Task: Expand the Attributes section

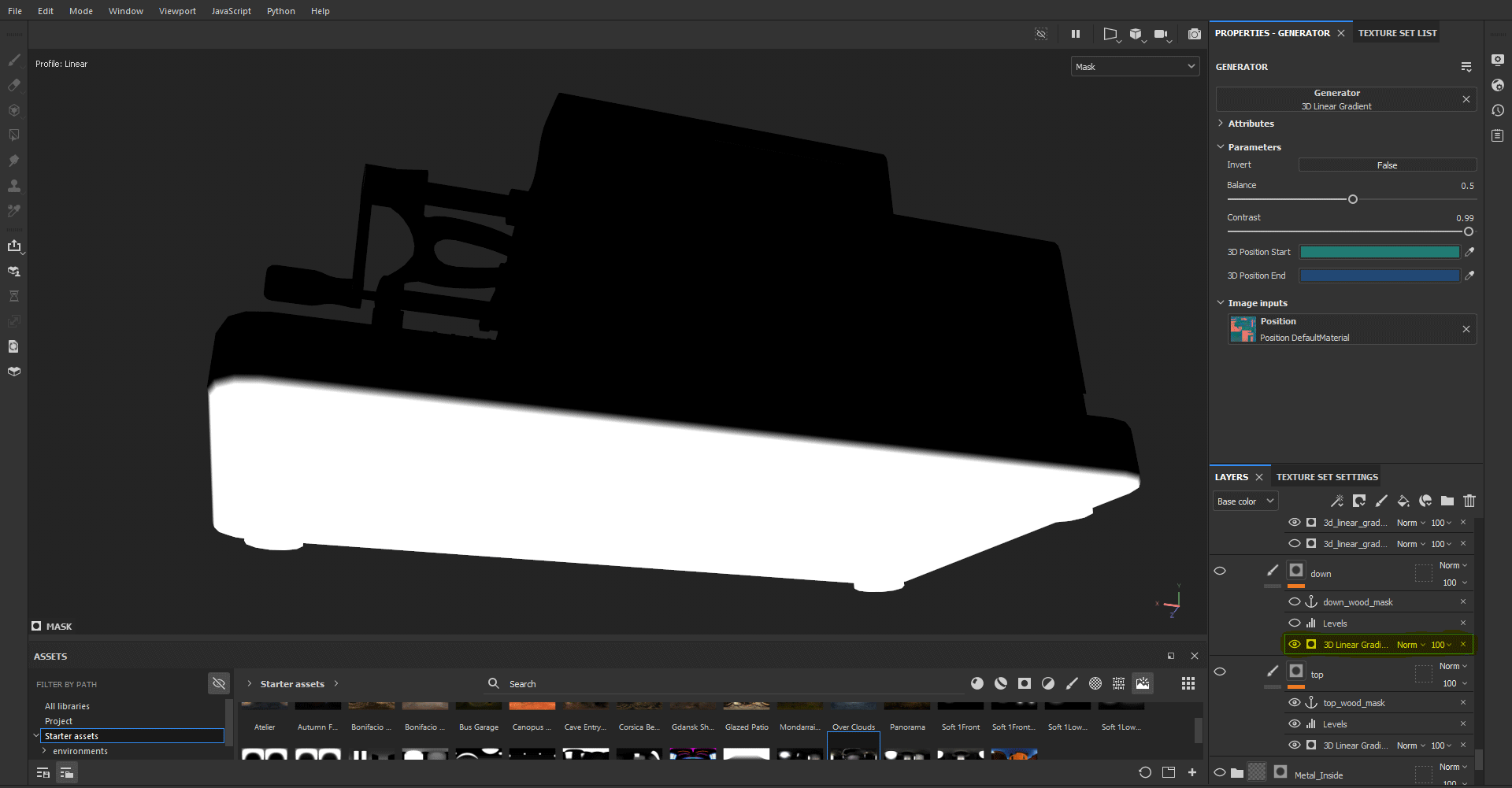Action: [1251, 124]
